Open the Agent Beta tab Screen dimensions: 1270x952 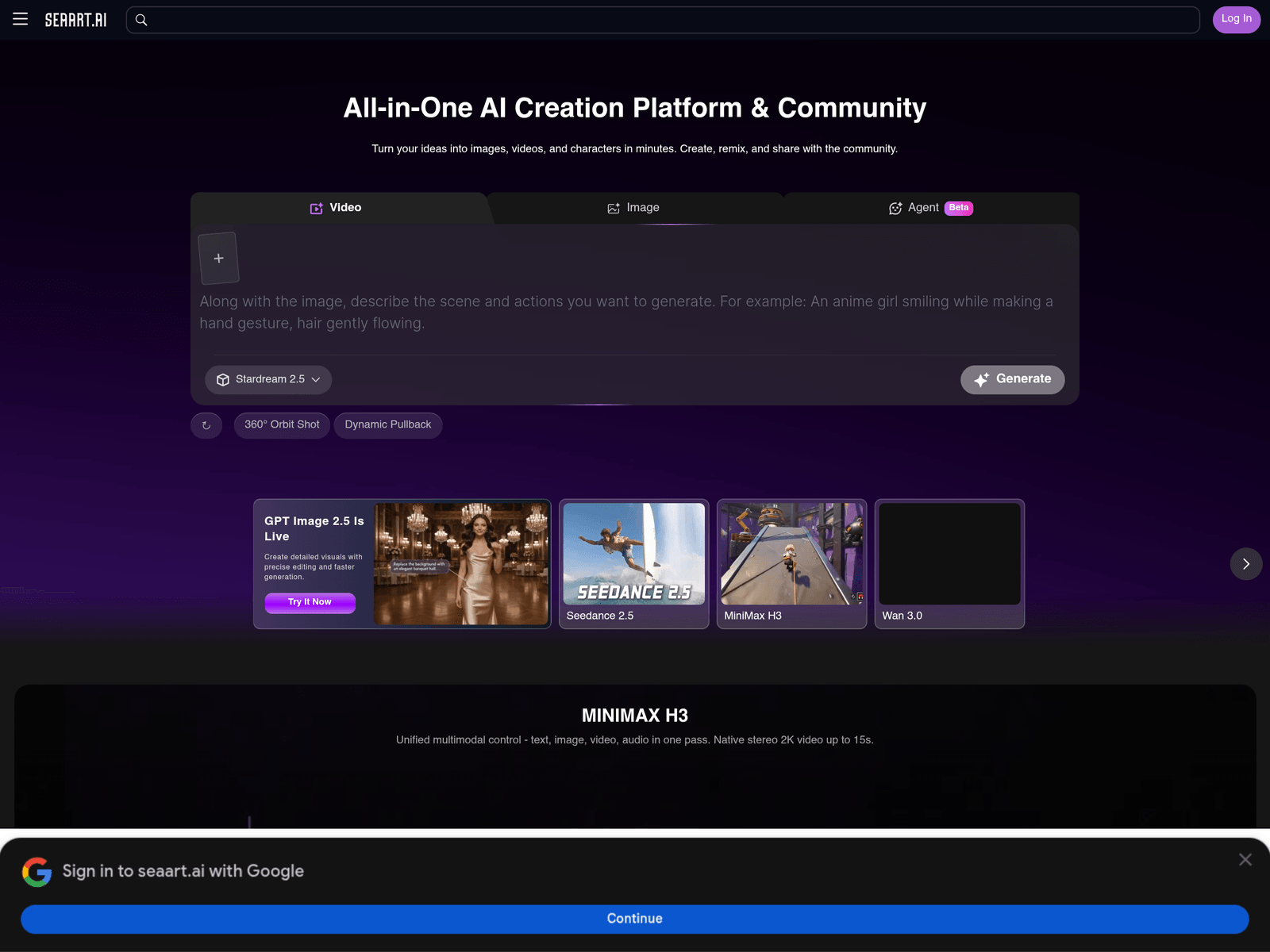click(x=930, y=208)
